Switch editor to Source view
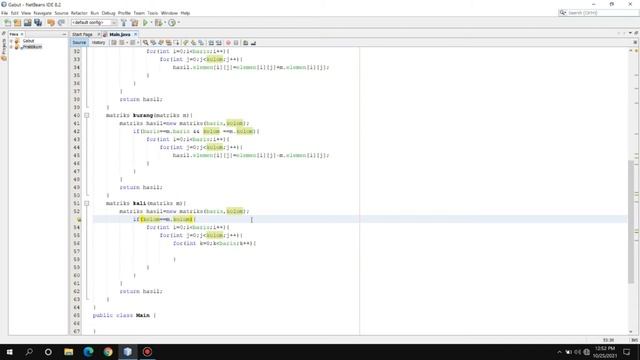This screenshot has height=360, width=640. [79, 42]
